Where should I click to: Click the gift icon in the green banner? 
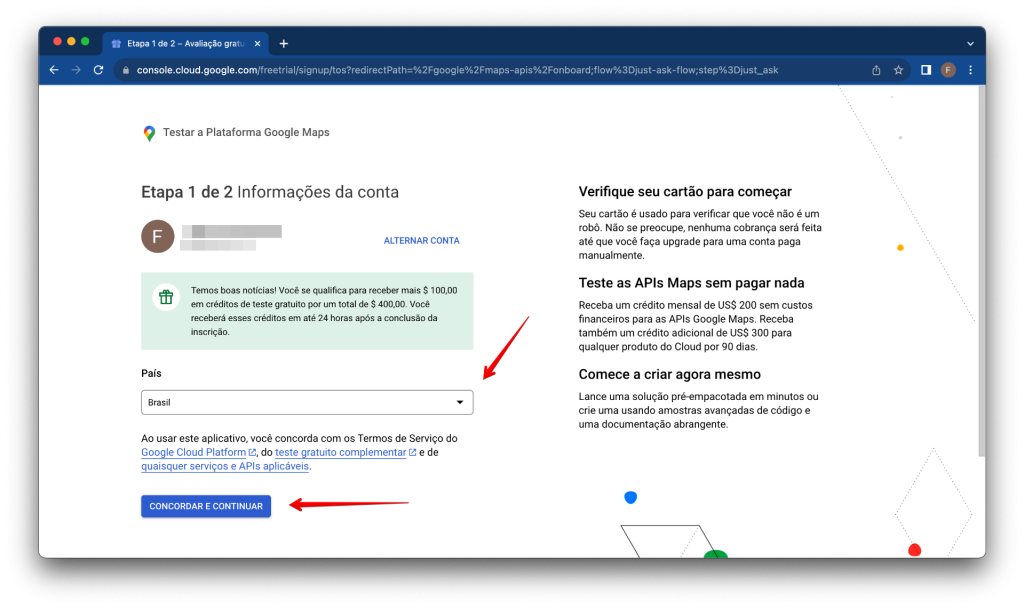point(166,298)
